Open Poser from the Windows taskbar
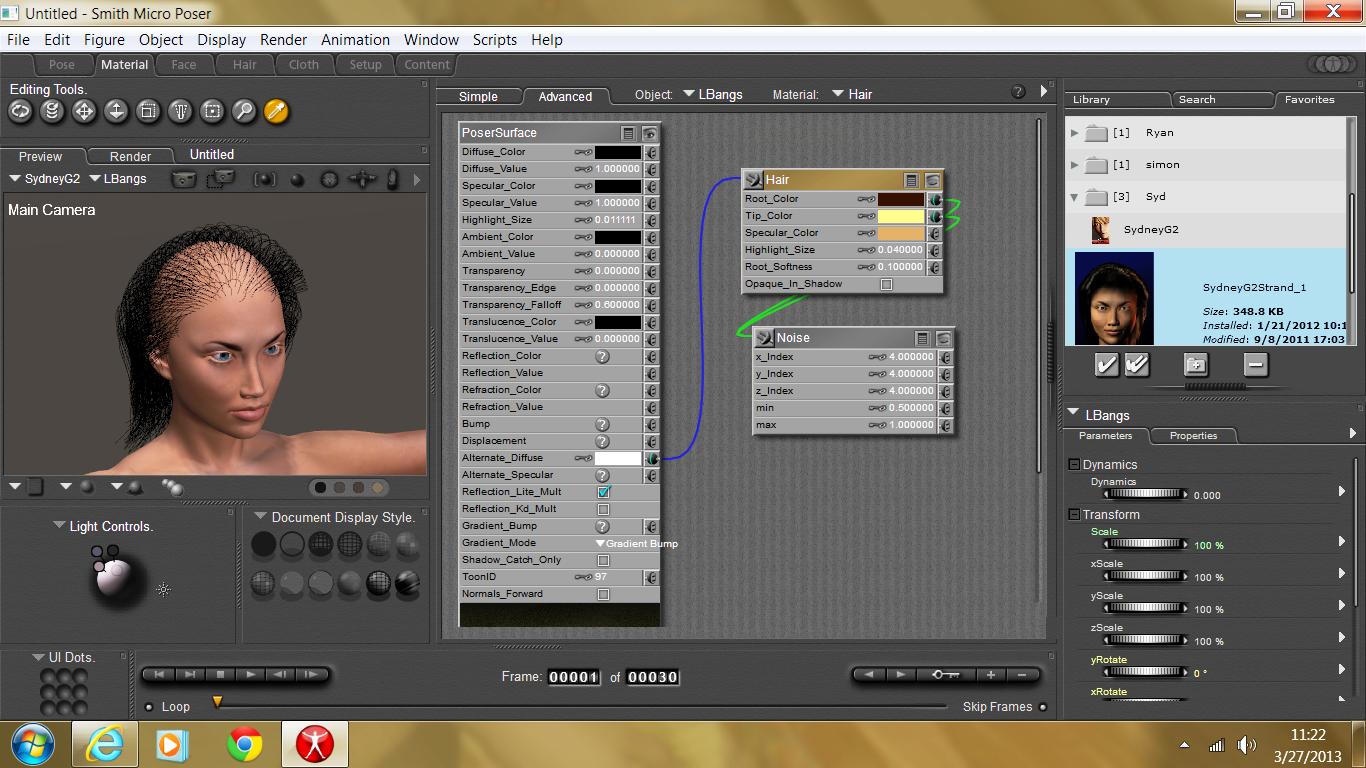The height and width of the screenshot is (768, 1366). [314, 744]
